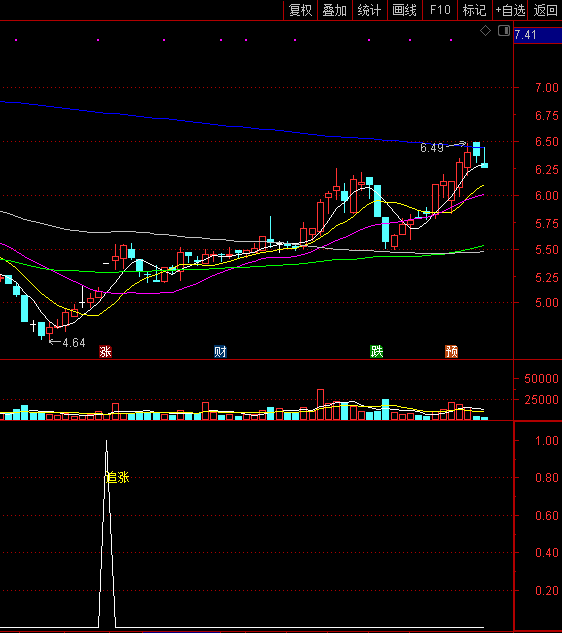Click the white indicator spike peak
This screenshot has height=633, width=562.
tap(107, 442)
